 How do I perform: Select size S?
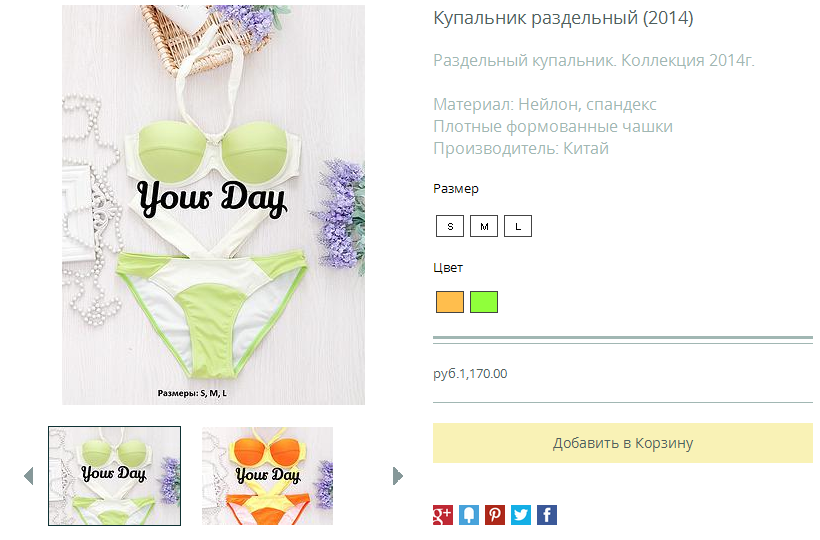coord(450,226)
